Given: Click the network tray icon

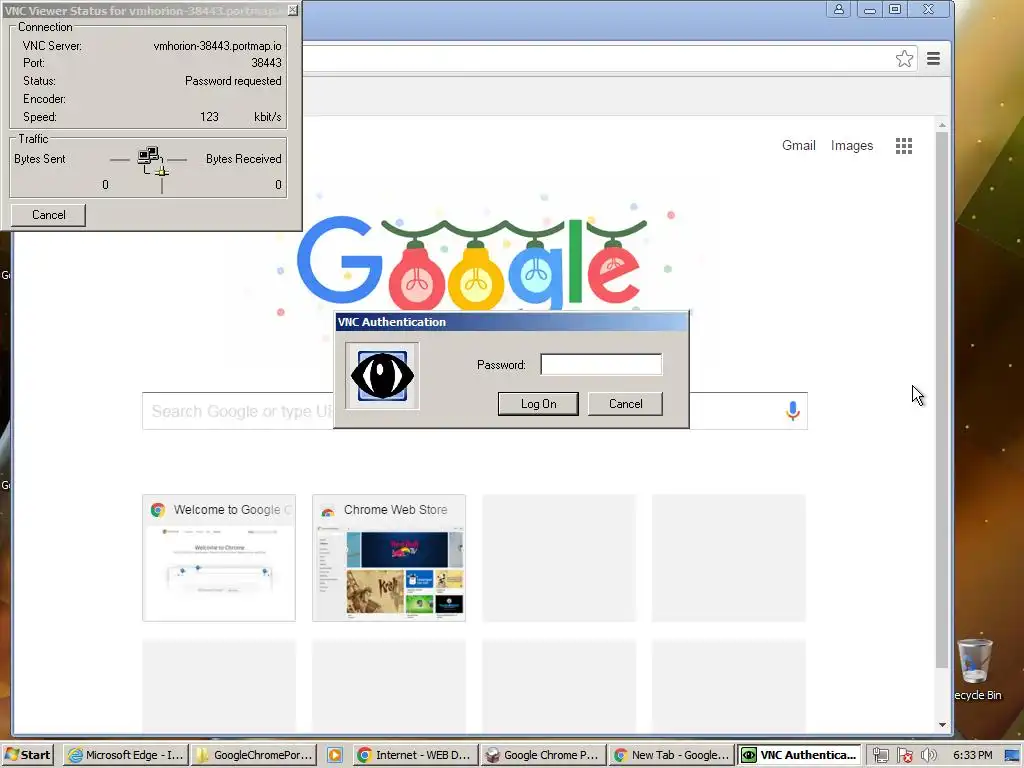Looking at the screenshot, I should pos(880,756).
